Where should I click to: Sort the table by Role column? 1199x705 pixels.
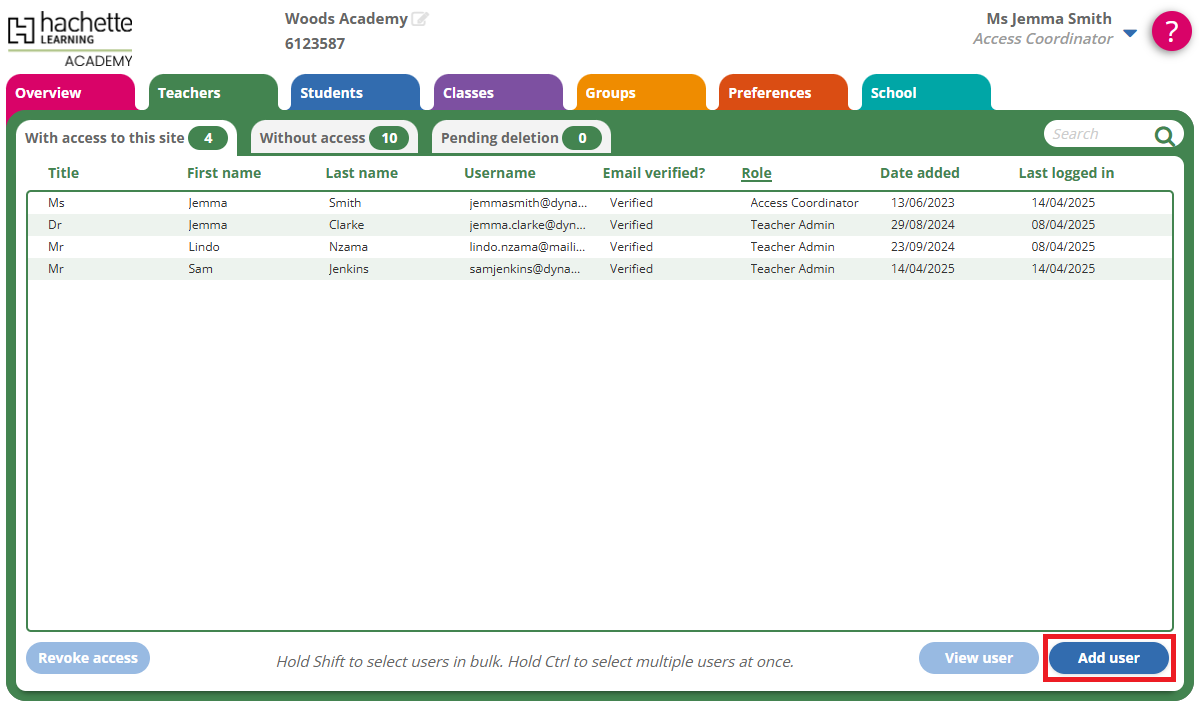click(756, 173)
